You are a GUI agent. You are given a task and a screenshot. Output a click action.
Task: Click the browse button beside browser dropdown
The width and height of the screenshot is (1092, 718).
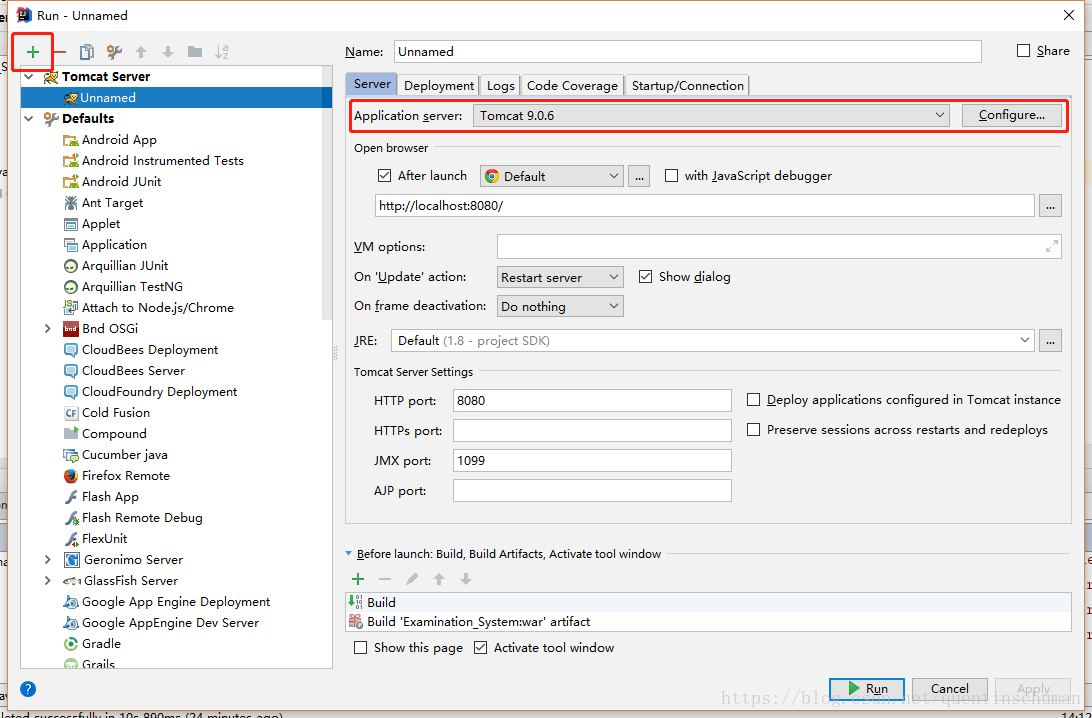click(639, 176)
